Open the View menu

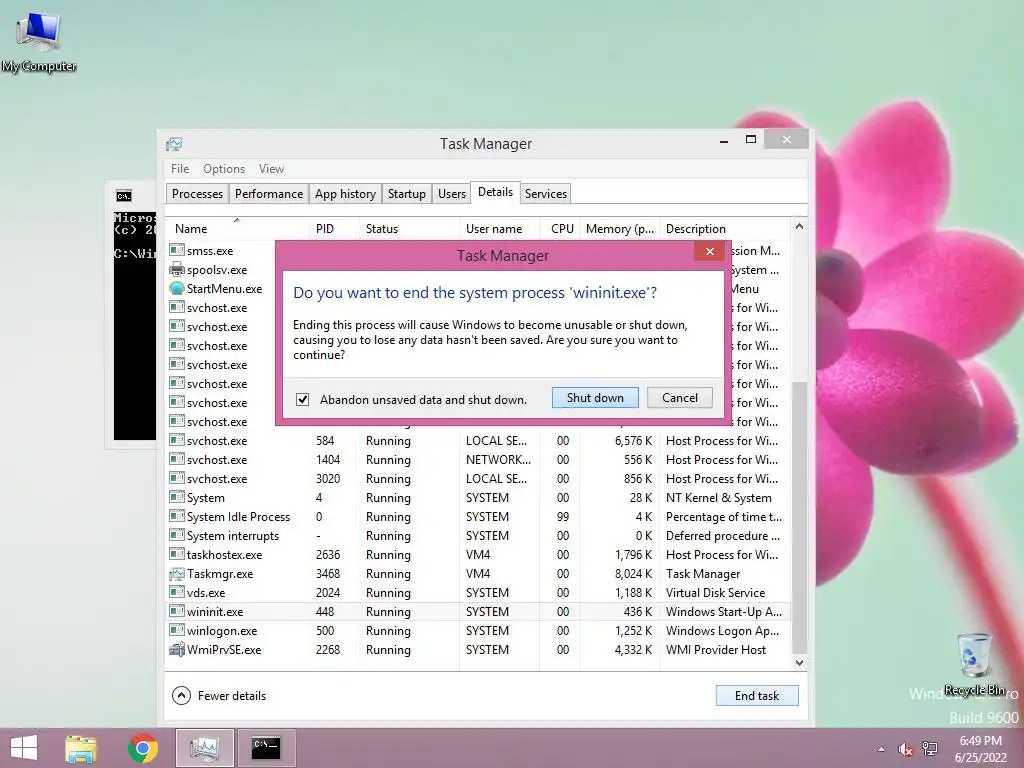[x=271, y=168]
